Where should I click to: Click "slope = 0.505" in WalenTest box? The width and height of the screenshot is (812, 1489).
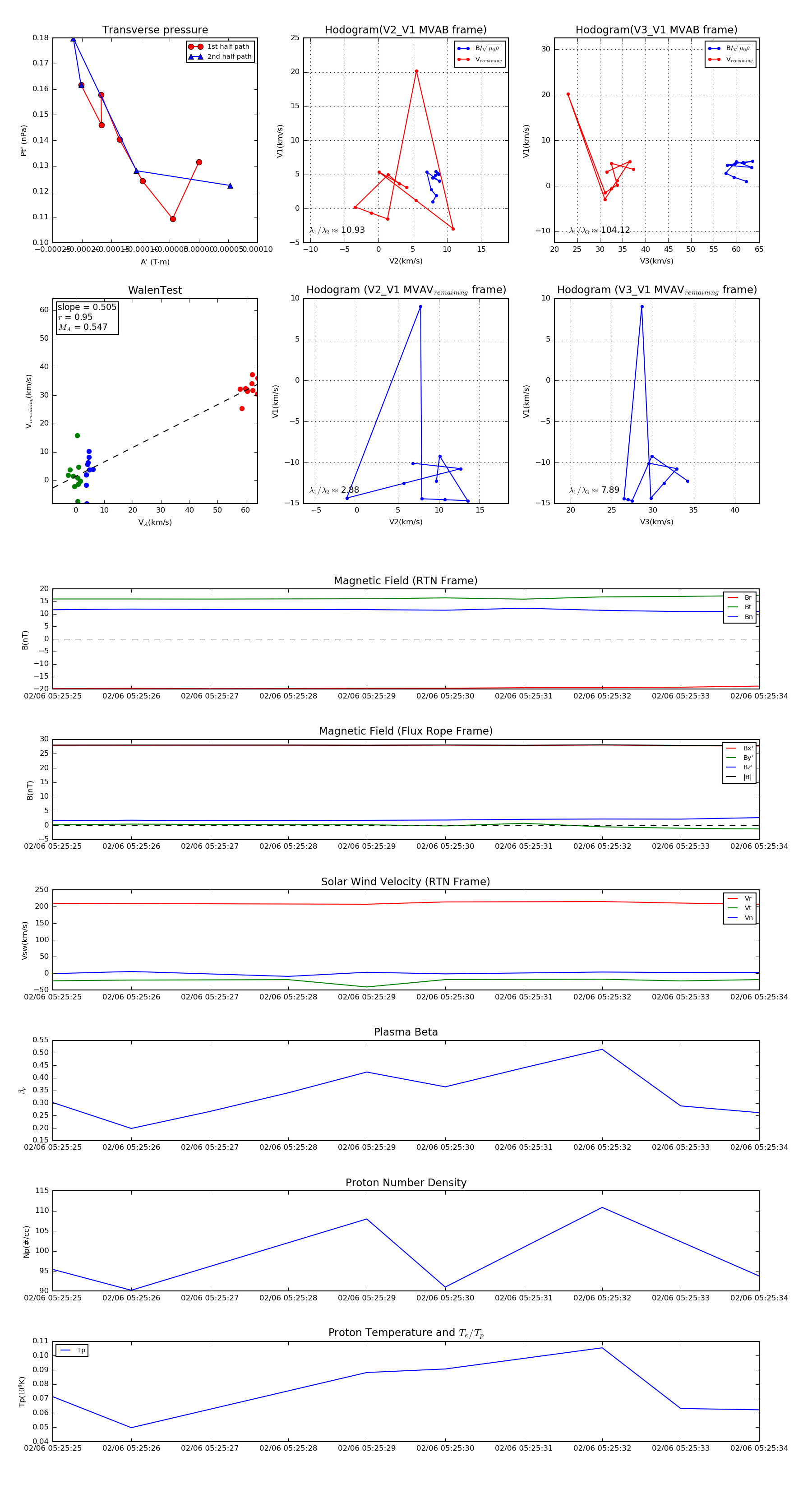[87, 307]
